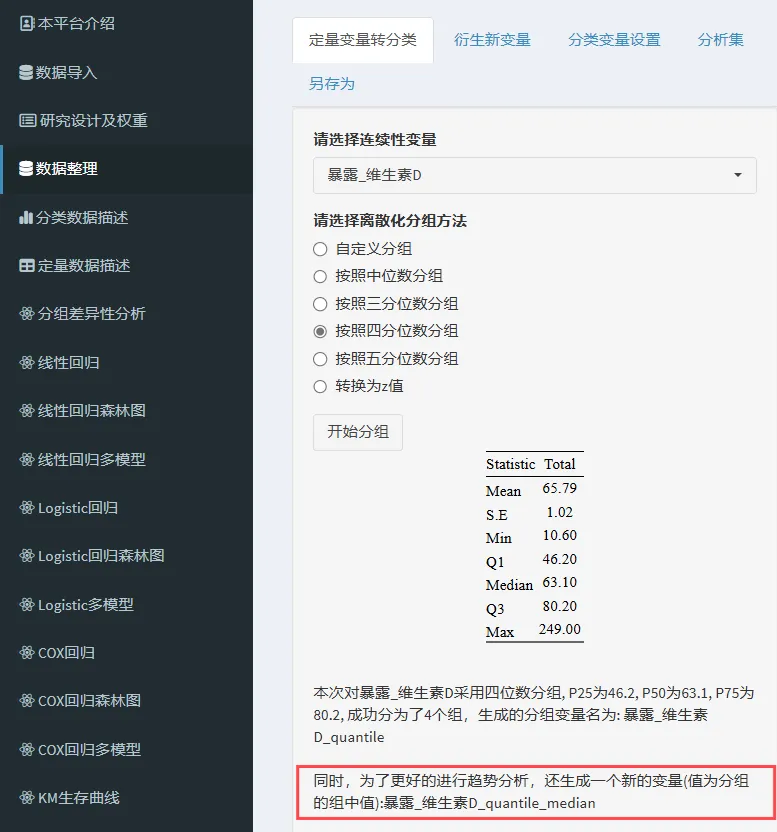Open the 本平台介绍 menu item
The height and width of the screenshot is (832, 777).
click(126, 23)
